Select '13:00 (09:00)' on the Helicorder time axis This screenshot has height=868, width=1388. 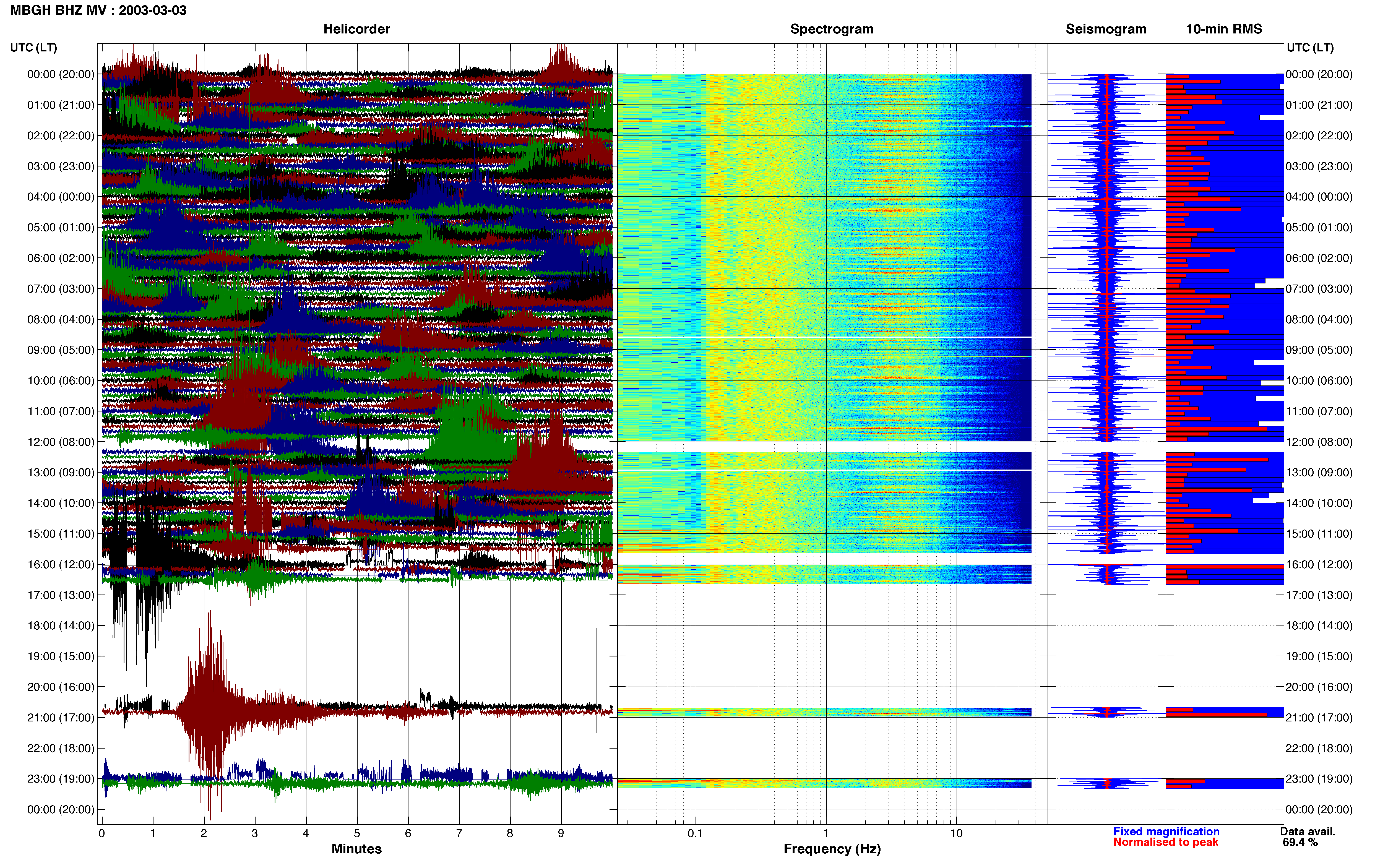[61, 473]
